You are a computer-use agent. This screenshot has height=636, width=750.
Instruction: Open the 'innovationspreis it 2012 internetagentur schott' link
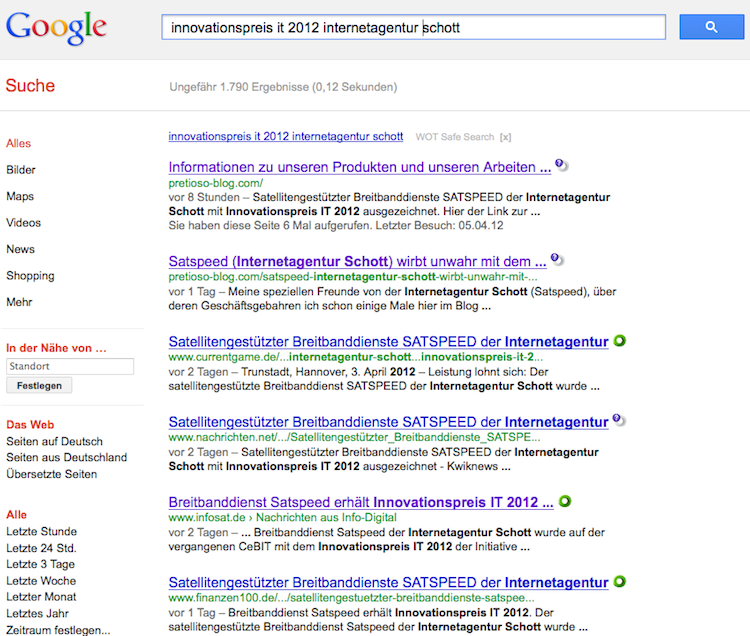[286, 137]
